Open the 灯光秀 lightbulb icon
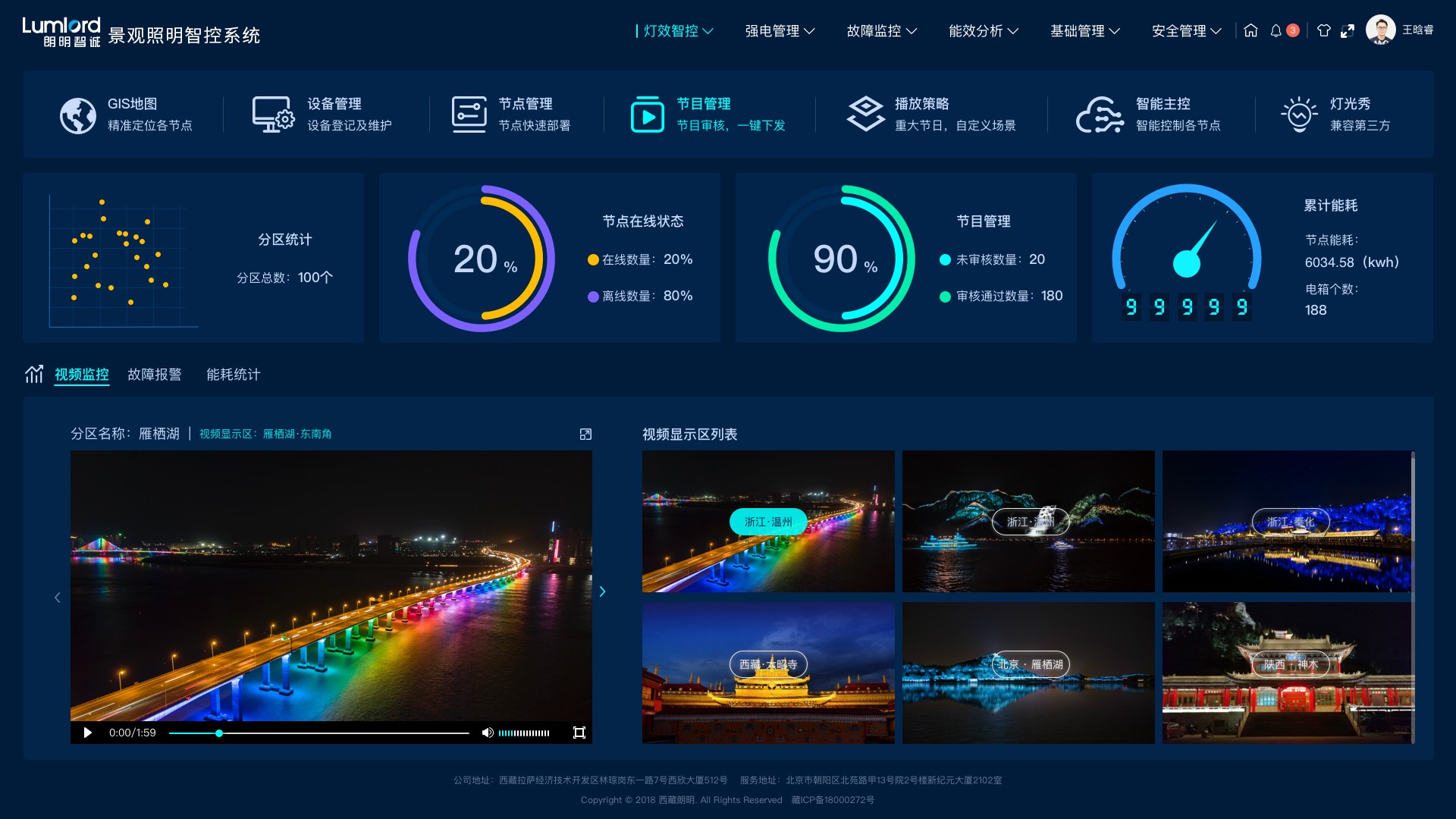The width and height of the screenshot is (1456, 819). [1299, 115]
